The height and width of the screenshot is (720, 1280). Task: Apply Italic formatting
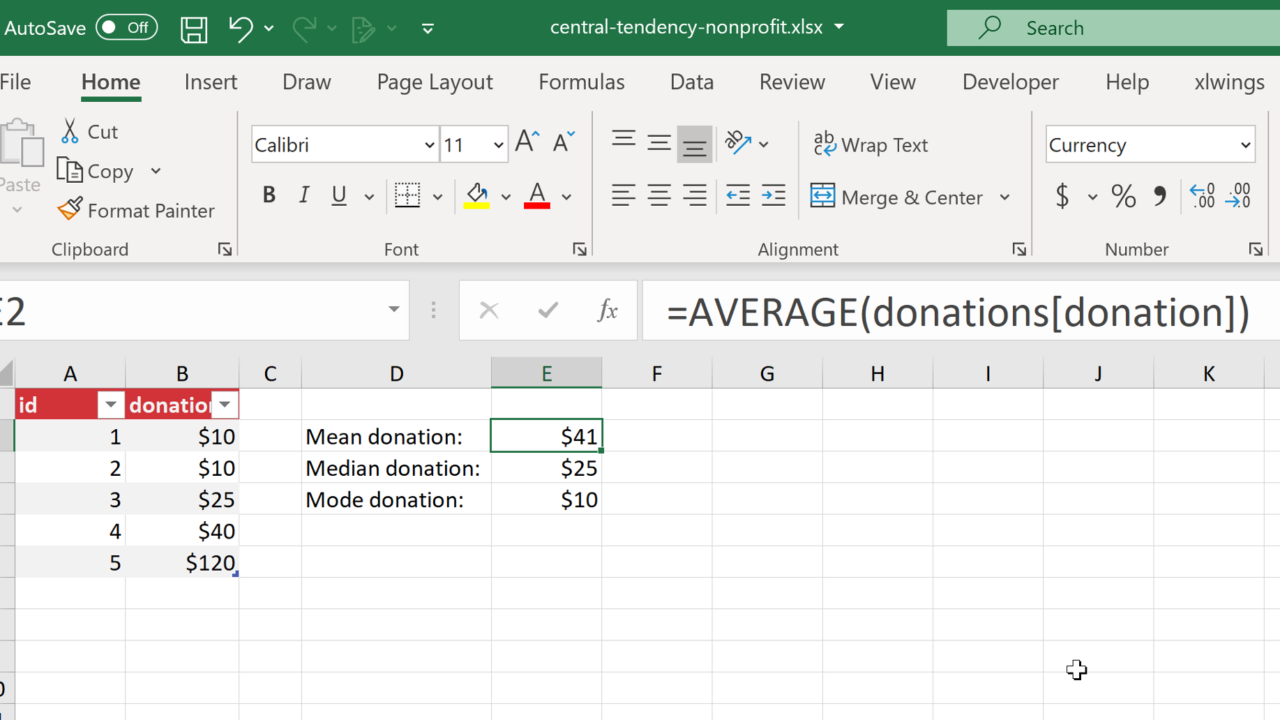click(304, 196)
